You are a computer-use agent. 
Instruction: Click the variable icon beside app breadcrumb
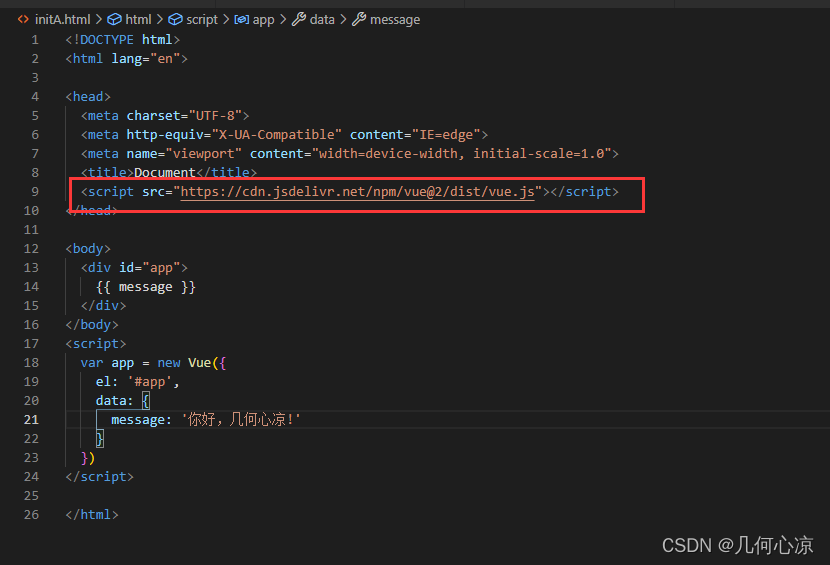tap(241, 20)
